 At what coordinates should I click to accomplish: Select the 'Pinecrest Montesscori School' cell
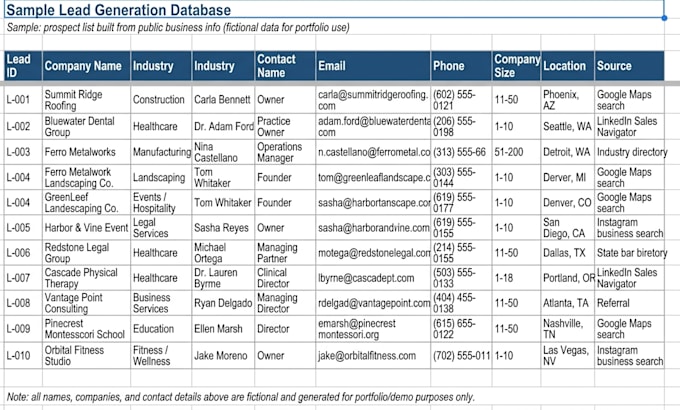(x=86, y=328)
